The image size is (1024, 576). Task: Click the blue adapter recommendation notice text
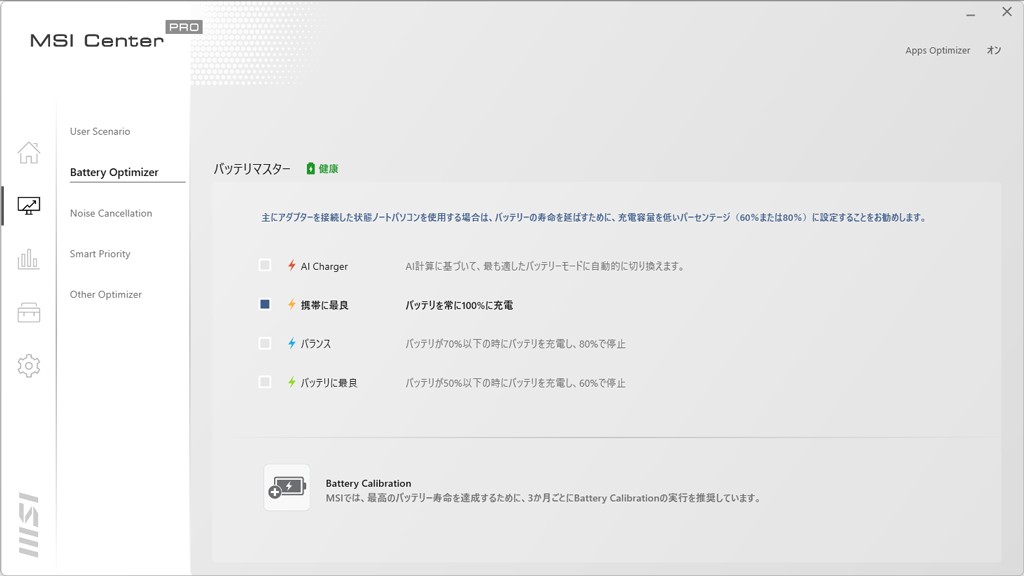594,217
